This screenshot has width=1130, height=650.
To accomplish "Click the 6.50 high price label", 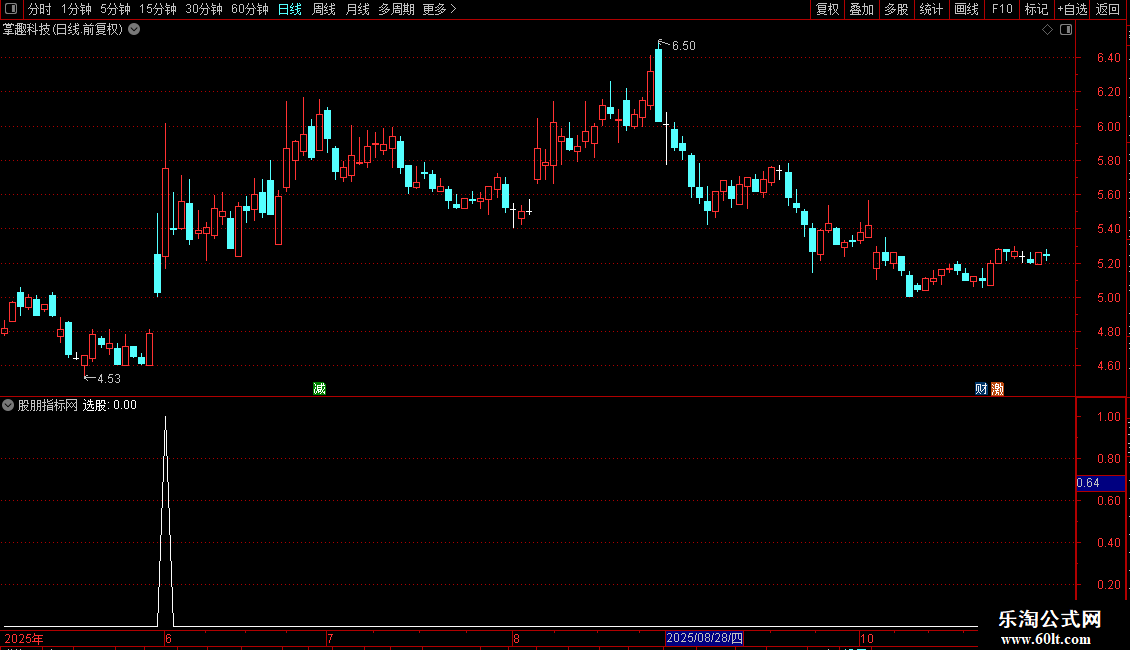I will [x=683, y=46].
